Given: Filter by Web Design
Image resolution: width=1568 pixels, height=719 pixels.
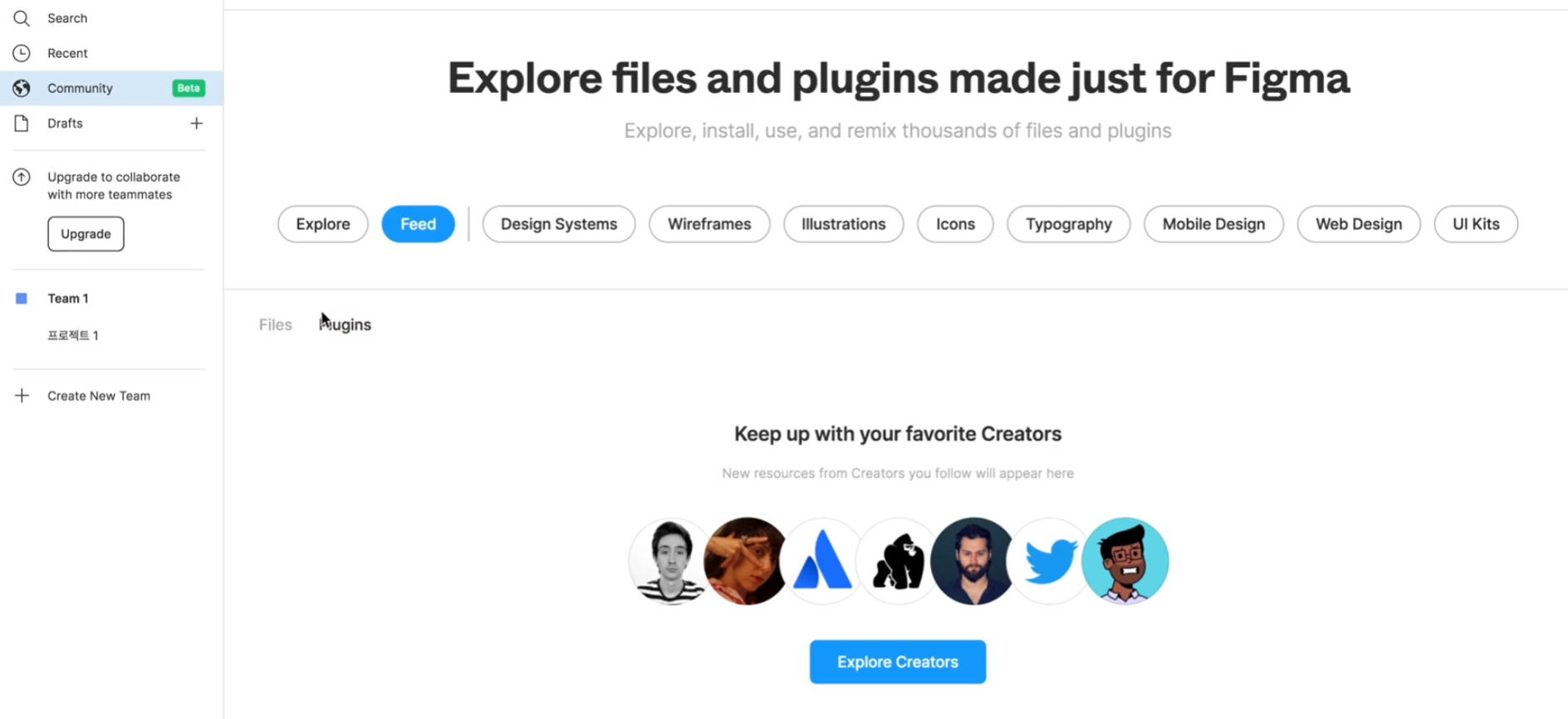Looking at the screenshot, I should click(x=1359, y=224).
